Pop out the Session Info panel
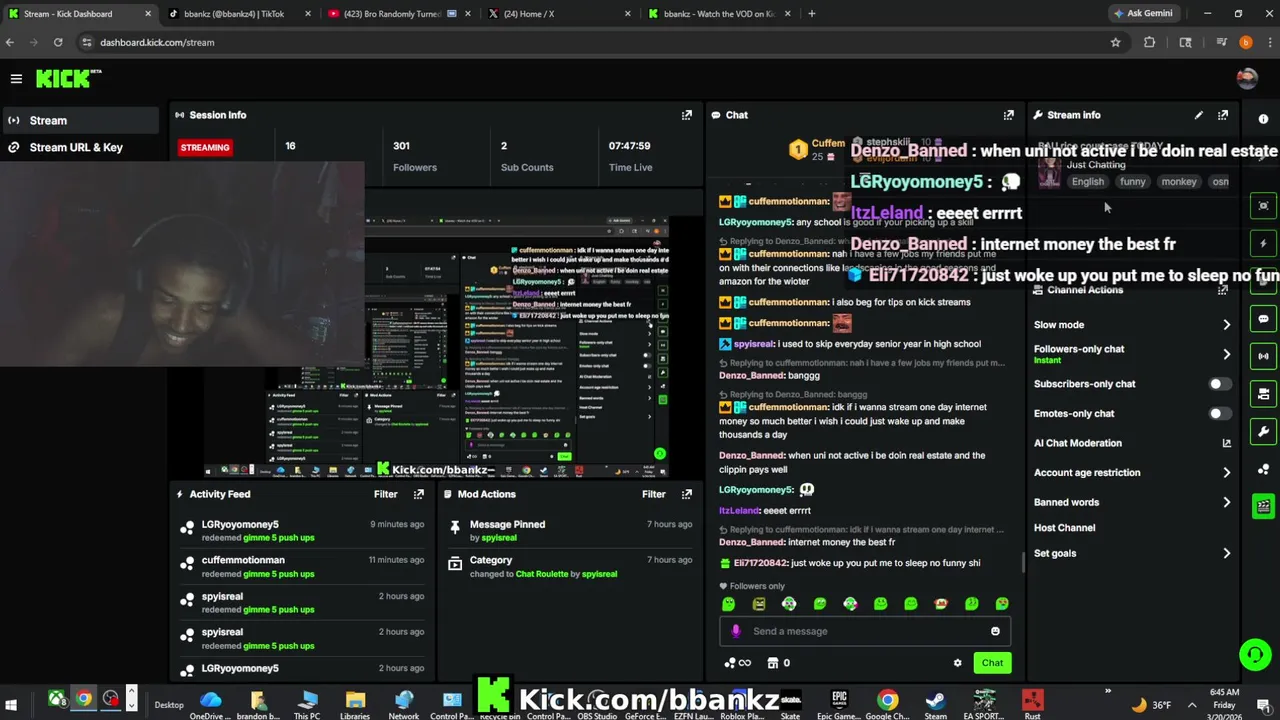This screenshot has height=720, width=1280. [686, 115]
